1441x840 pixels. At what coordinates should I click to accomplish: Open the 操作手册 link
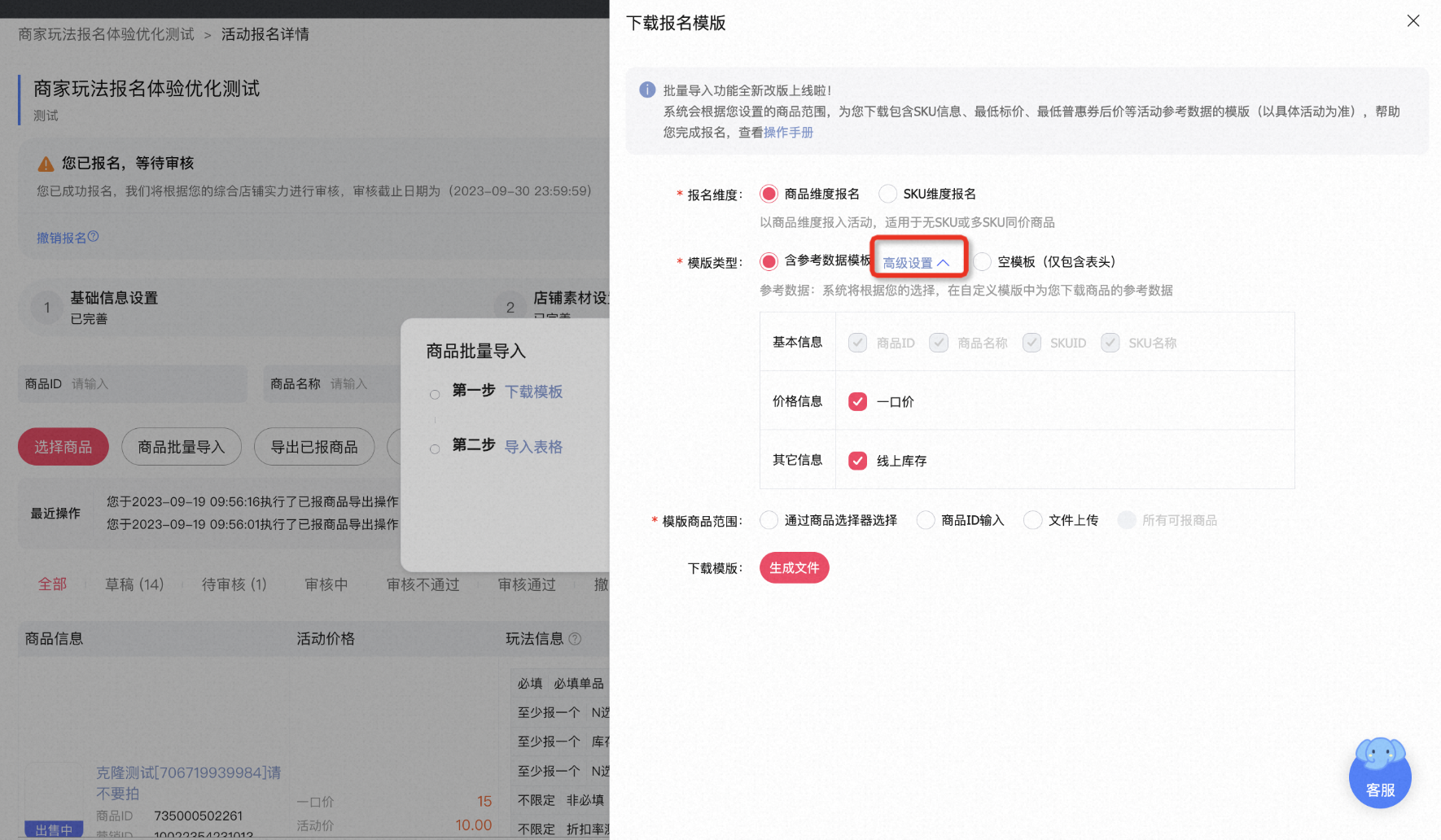click(x=788, y=132)
